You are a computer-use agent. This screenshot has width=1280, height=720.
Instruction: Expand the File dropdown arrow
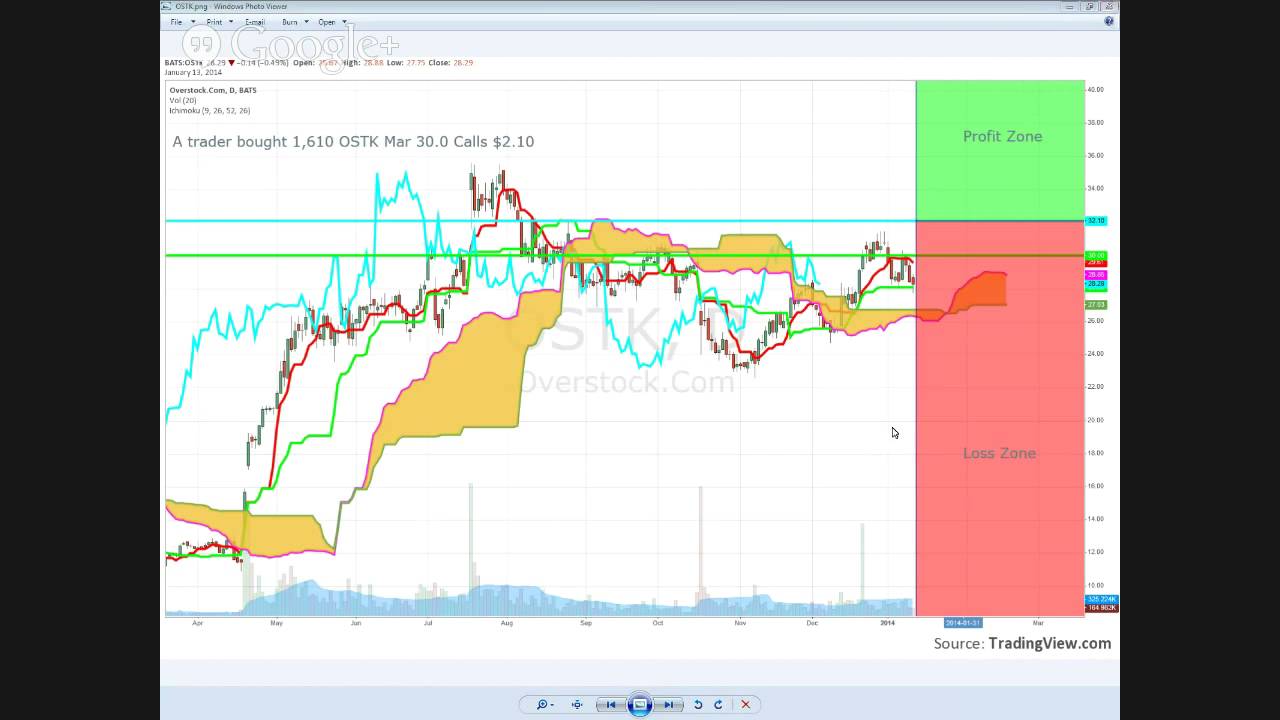[x=193, y=21]
